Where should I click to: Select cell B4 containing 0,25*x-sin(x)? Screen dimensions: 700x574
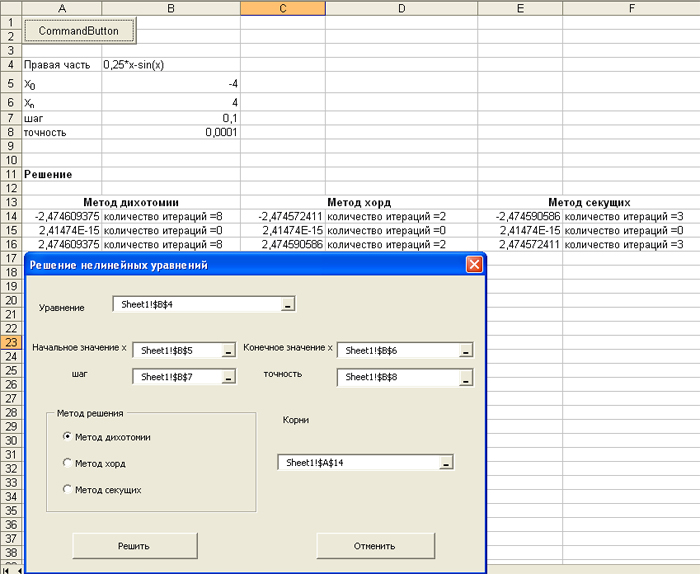coord(170,64)
